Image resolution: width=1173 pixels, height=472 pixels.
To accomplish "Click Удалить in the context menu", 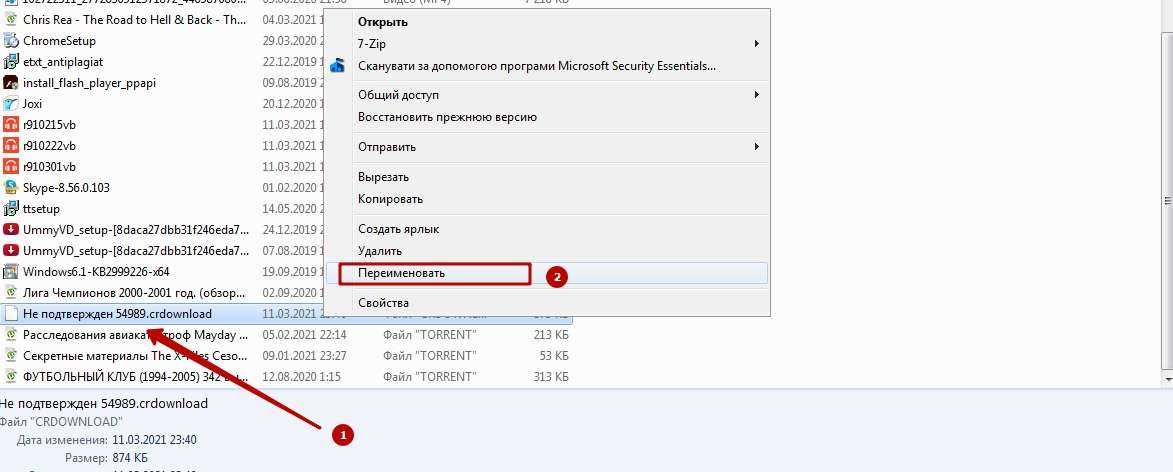I will tap(380, 251).
